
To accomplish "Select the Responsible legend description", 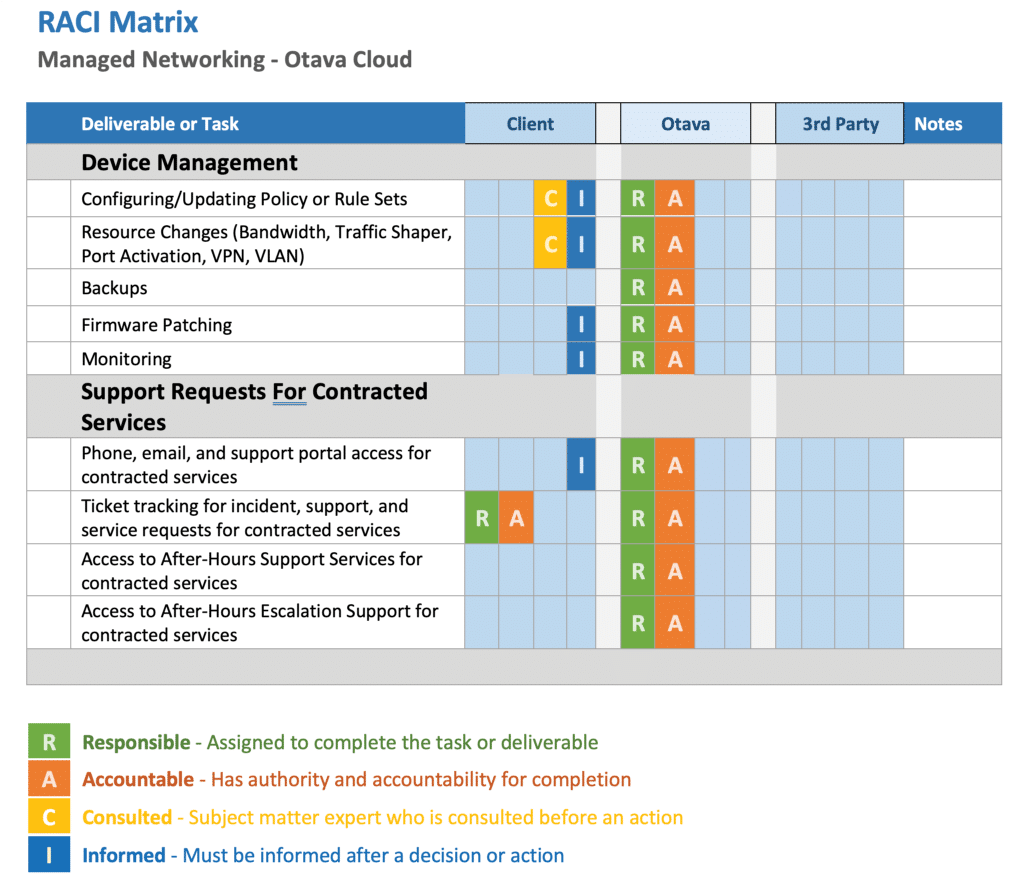I will click(340, 742).
